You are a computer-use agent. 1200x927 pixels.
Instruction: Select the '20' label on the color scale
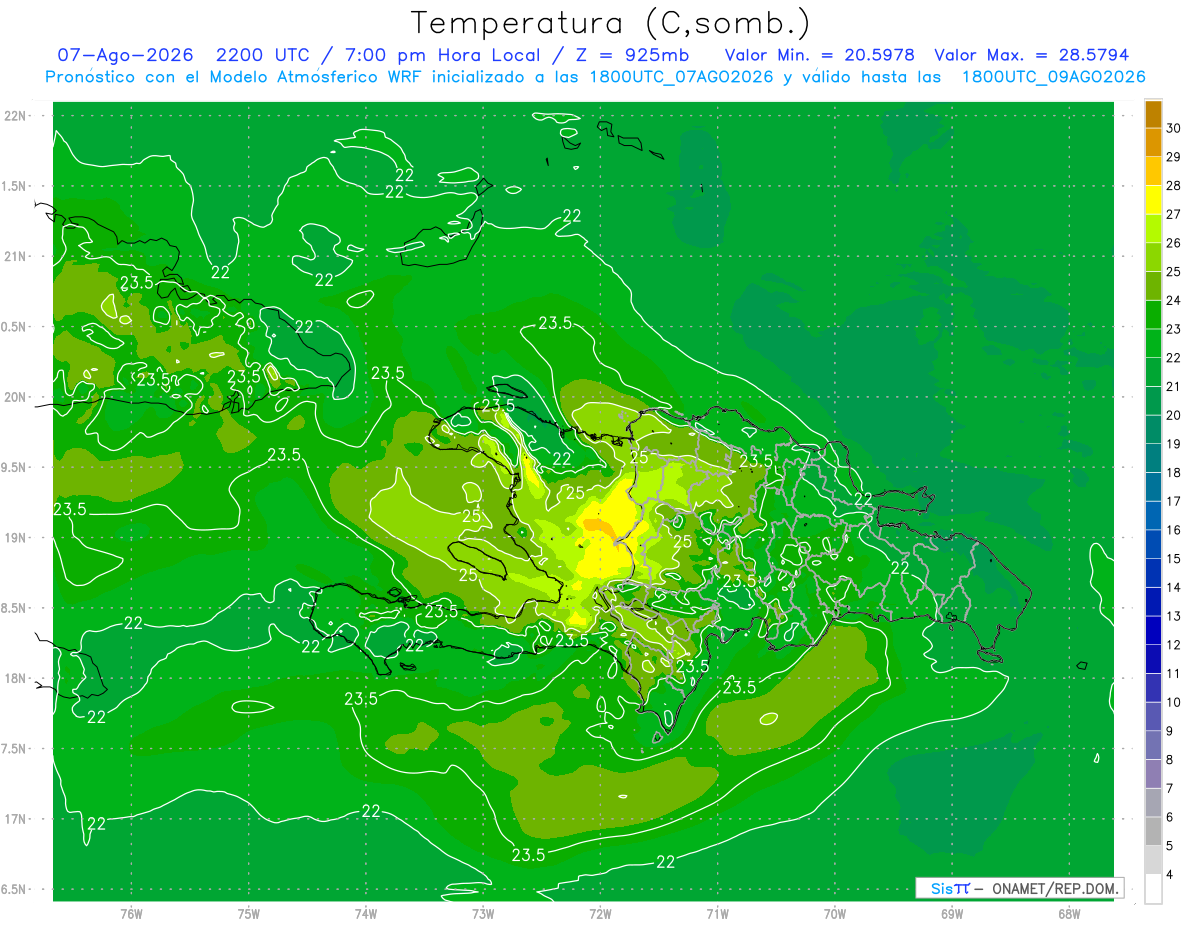[1174, 415]
